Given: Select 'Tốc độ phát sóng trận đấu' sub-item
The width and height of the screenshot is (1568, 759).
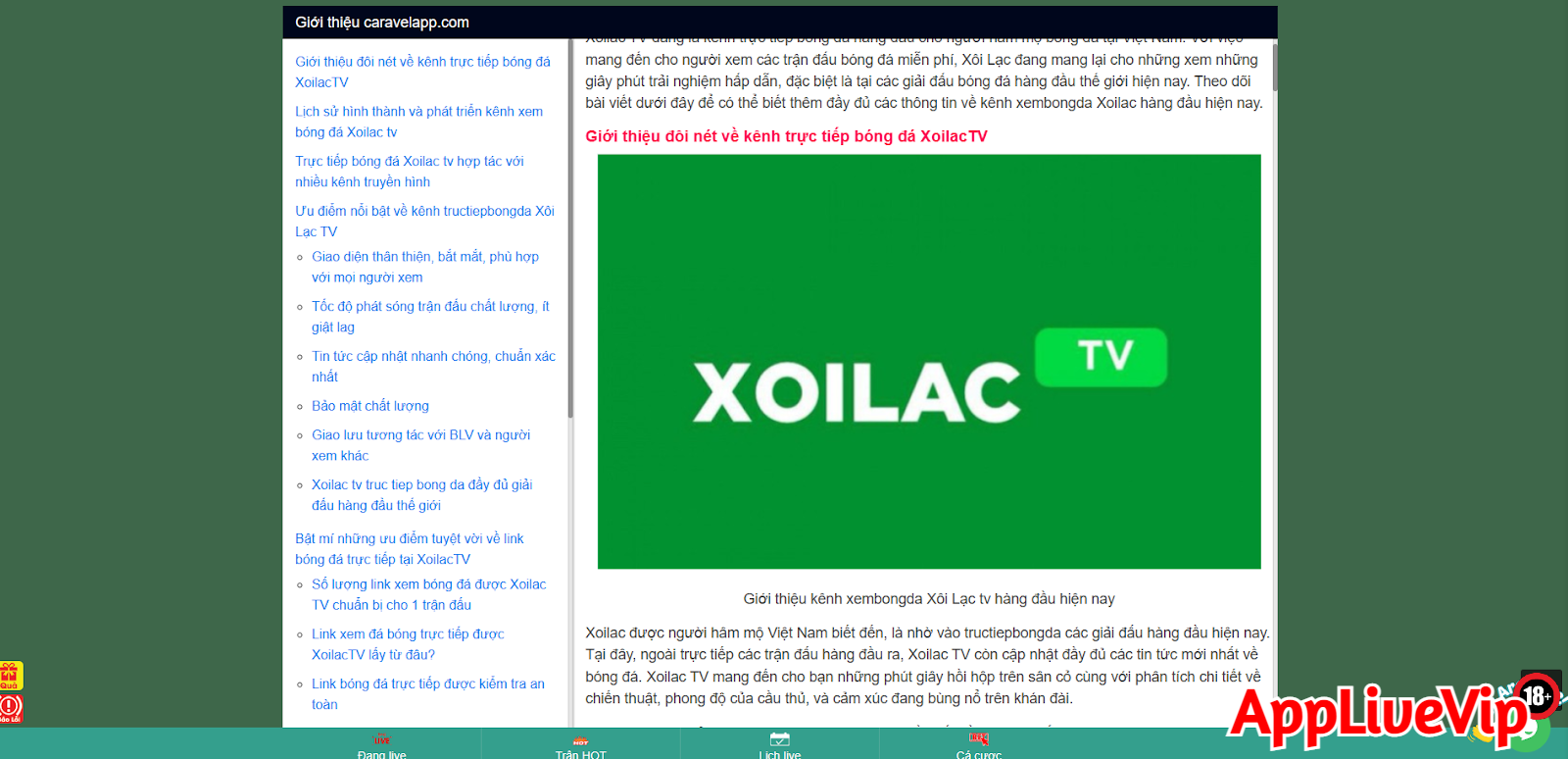Looking at the screenshot, I should [x=429, y=317].
